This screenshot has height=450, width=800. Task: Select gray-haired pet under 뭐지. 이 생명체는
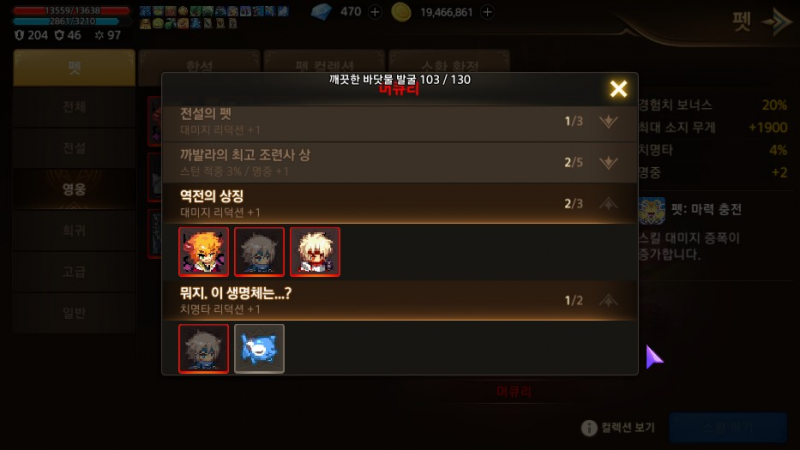(204, 348)
